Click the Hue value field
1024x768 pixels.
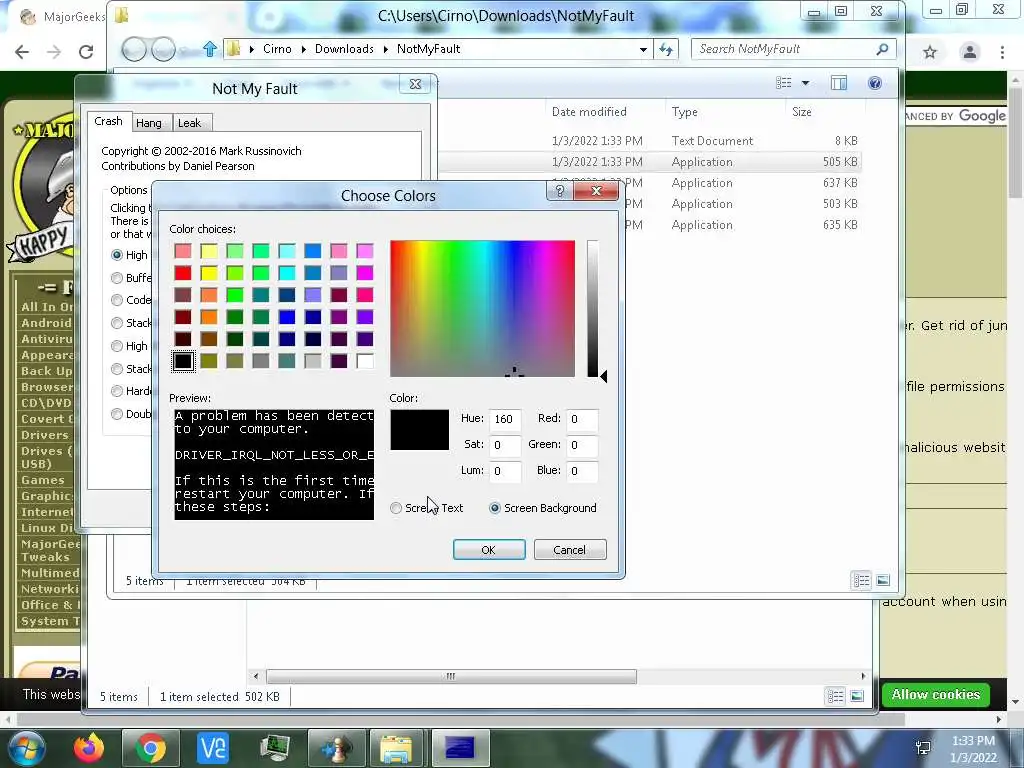pyautogui.click(x=505, y=419)
